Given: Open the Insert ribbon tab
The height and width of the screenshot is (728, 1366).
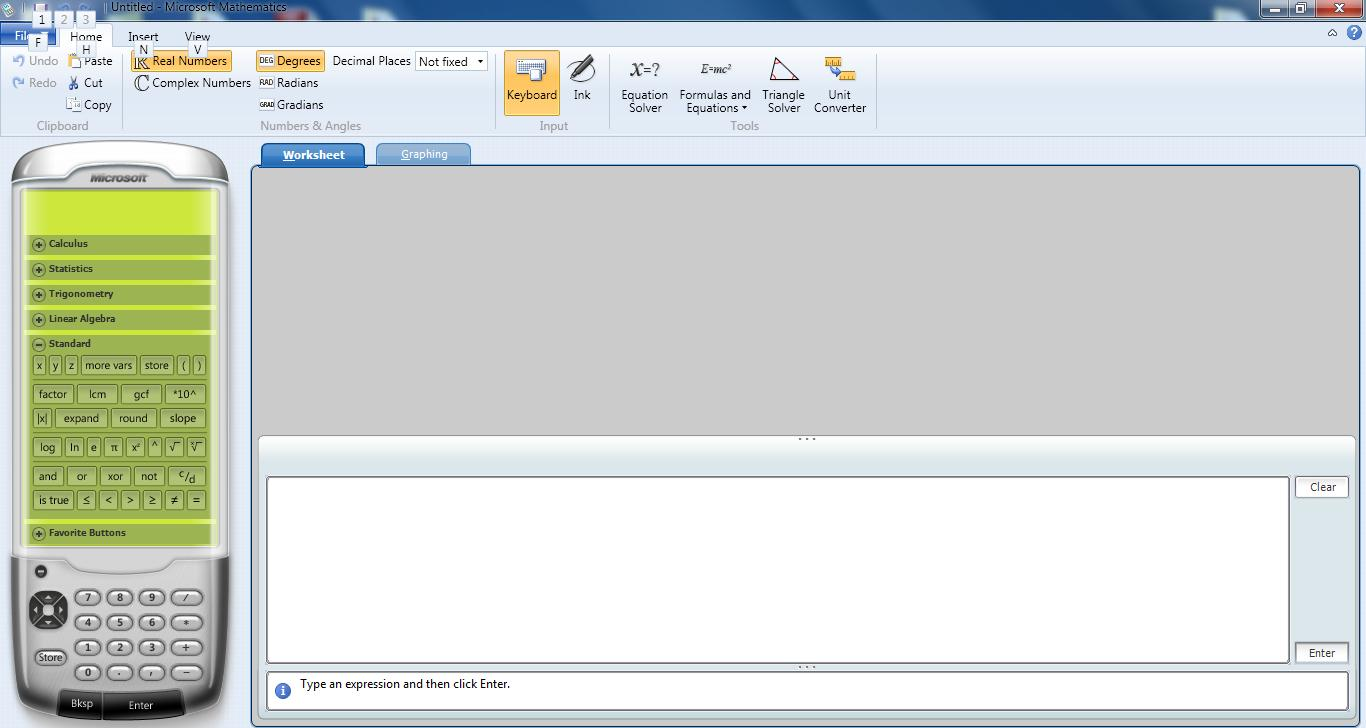Looking at the screenshot, I should 143,36.
